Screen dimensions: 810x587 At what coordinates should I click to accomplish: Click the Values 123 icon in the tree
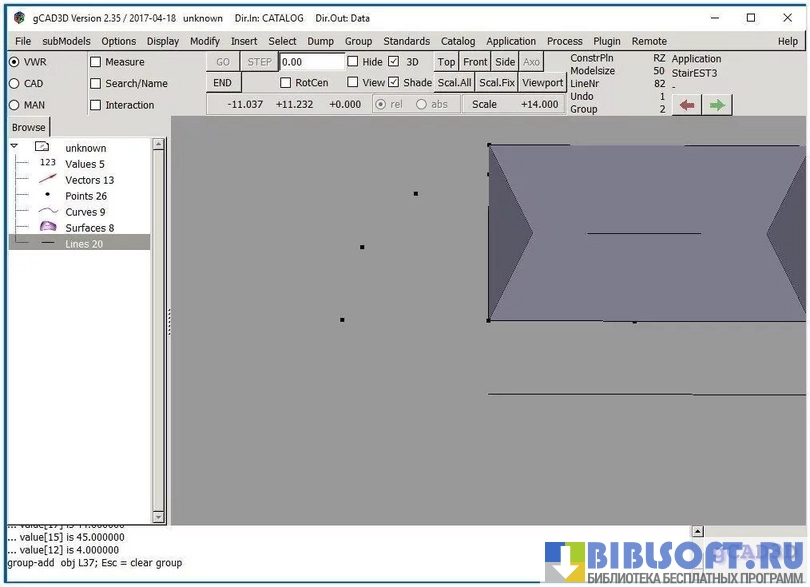[x=47, y=163]
